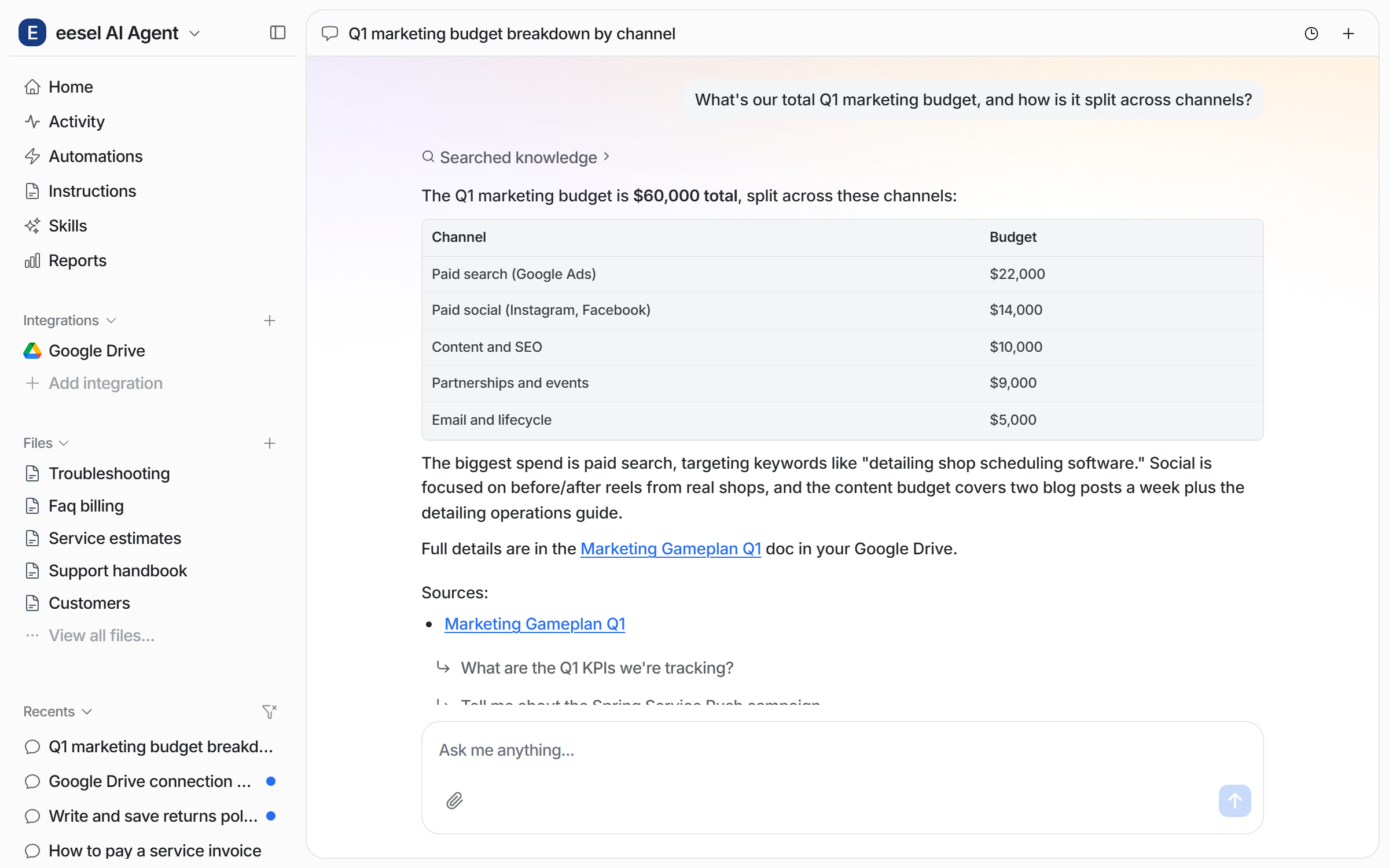The image size is (1389, 868).
Task: Open Marketing Gameplan Q1 under Sources
Action: [535, 624]
